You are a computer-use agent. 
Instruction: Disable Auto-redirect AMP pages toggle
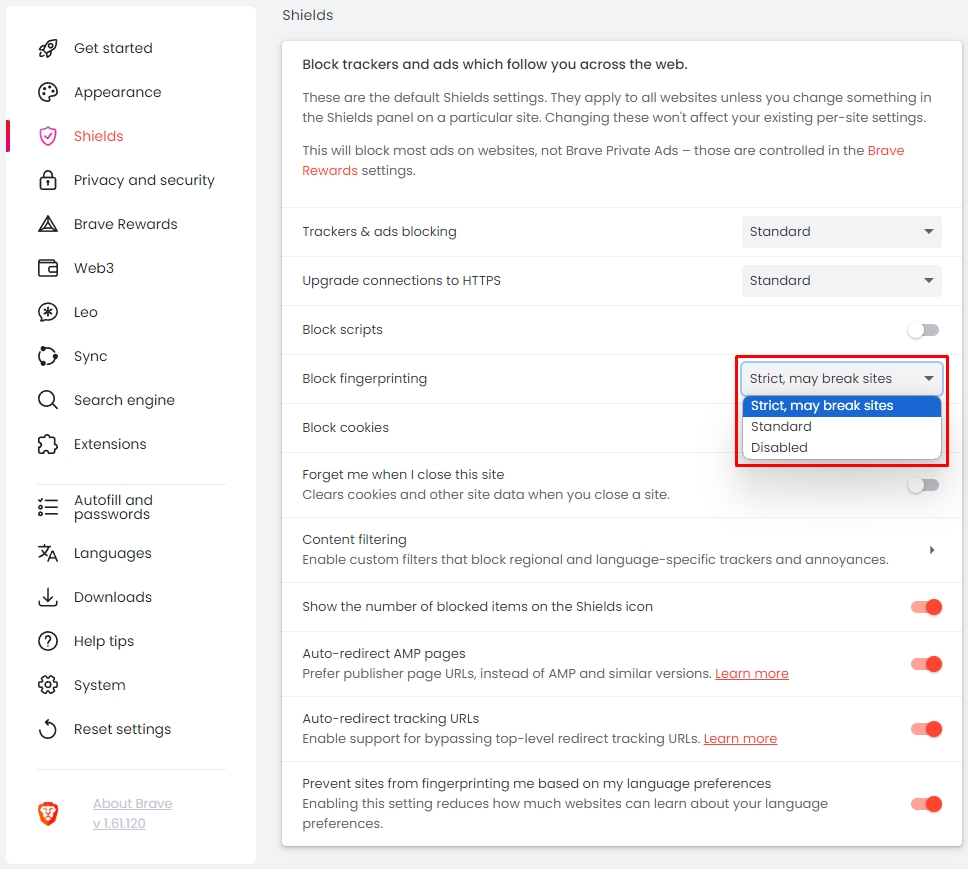tap(926, 664)
